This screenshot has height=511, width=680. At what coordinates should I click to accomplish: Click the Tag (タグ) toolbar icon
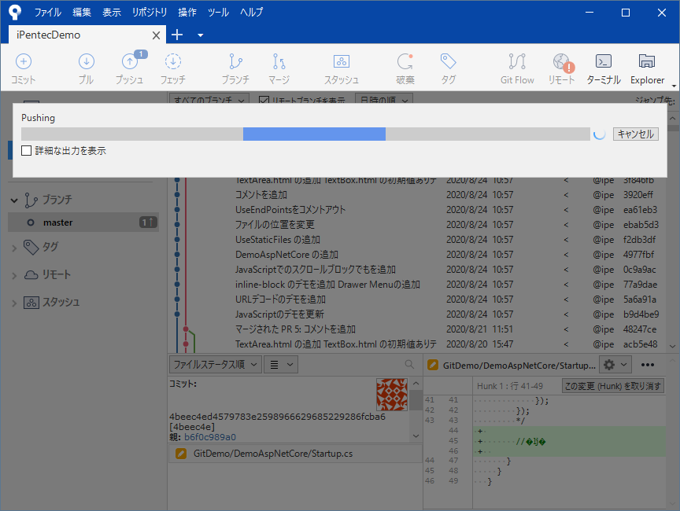pyautogui.click(x=448, y=69)
